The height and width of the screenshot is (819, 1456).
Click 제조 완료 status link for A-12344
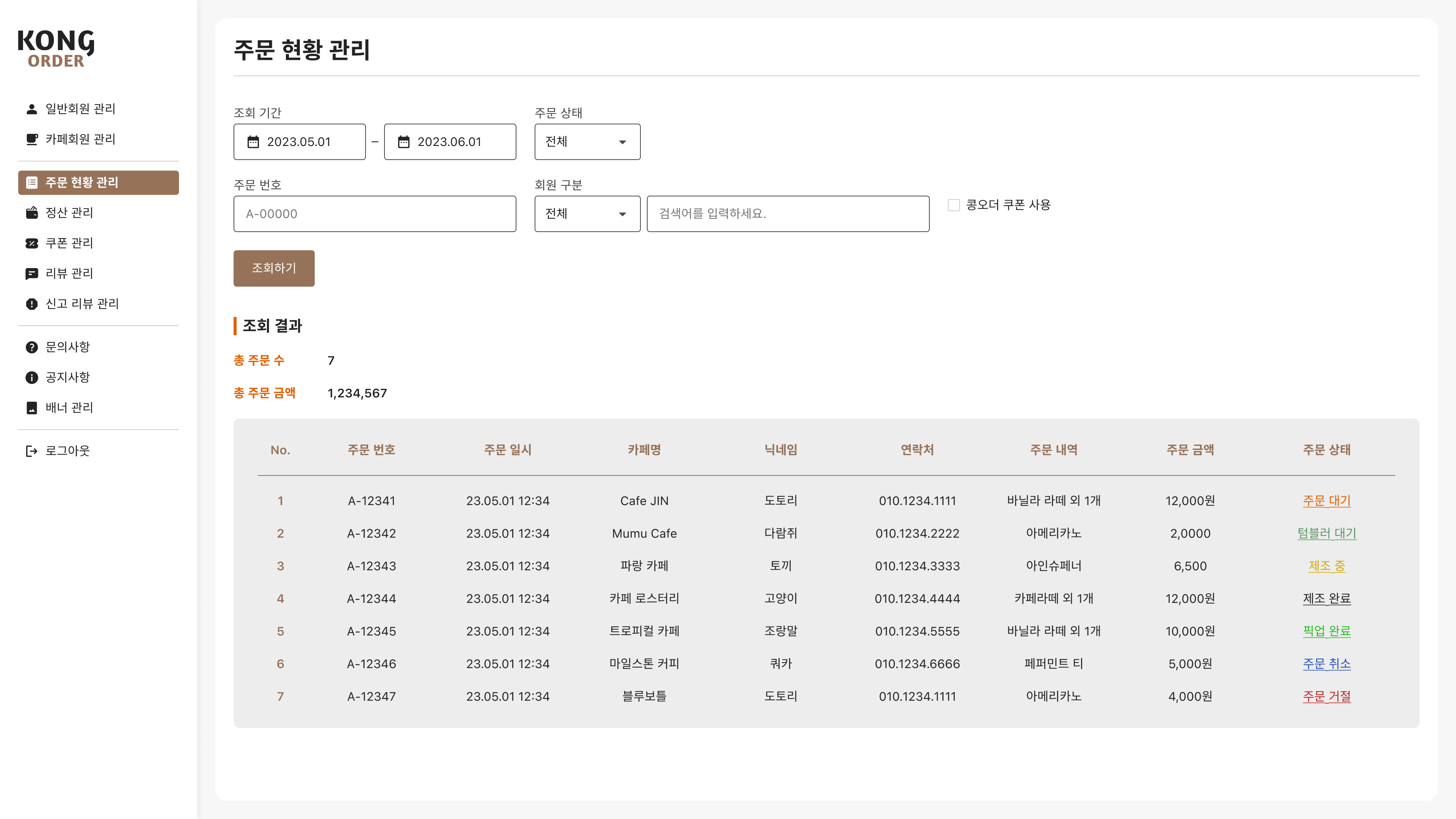point(1327,599)
